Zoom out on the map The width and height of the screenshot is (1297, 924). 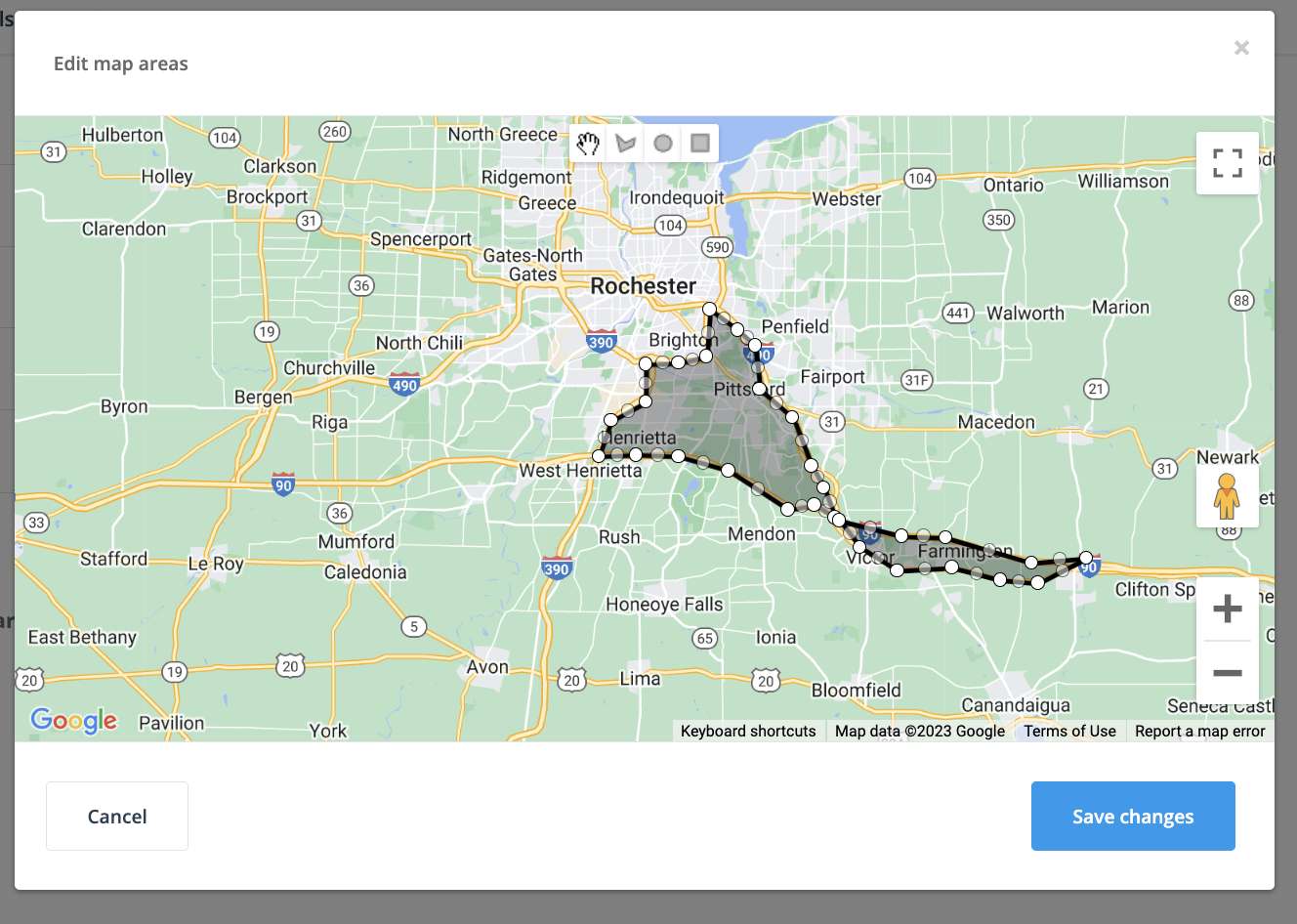coord(1228,673)
